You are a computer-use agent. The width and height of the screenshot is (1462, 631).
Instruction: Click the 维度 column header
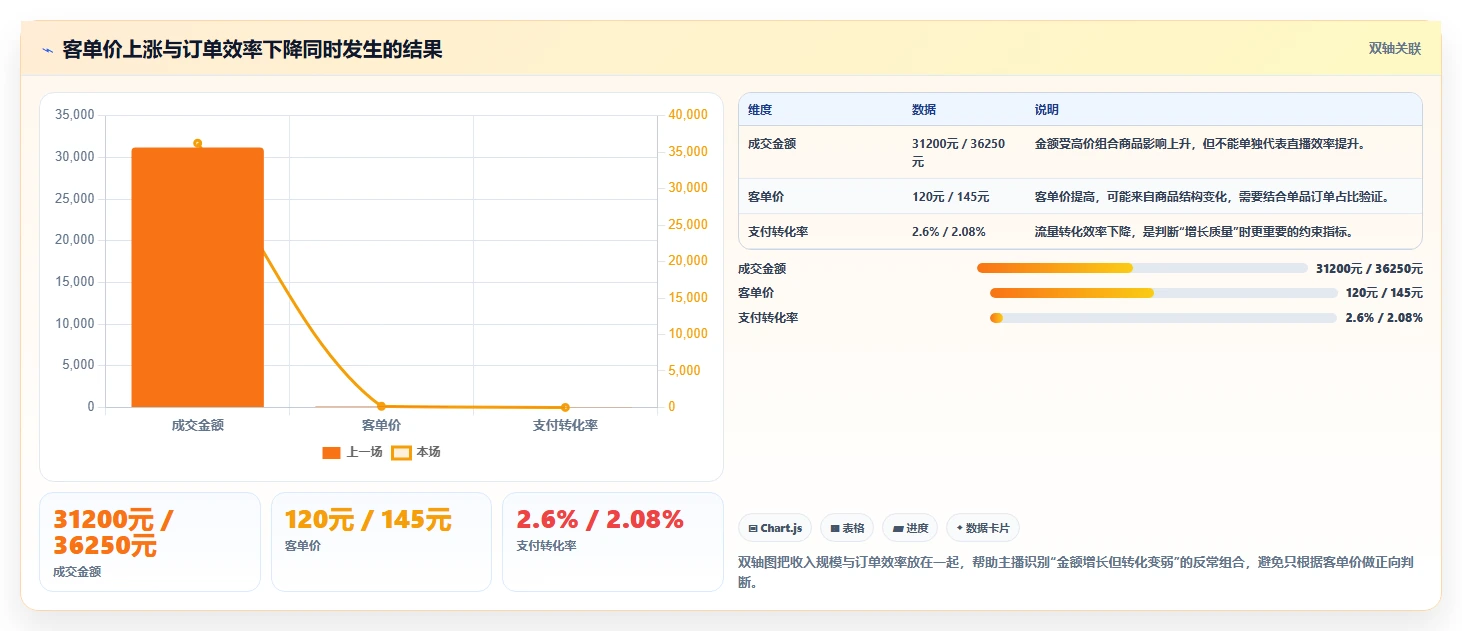(760, 110)
